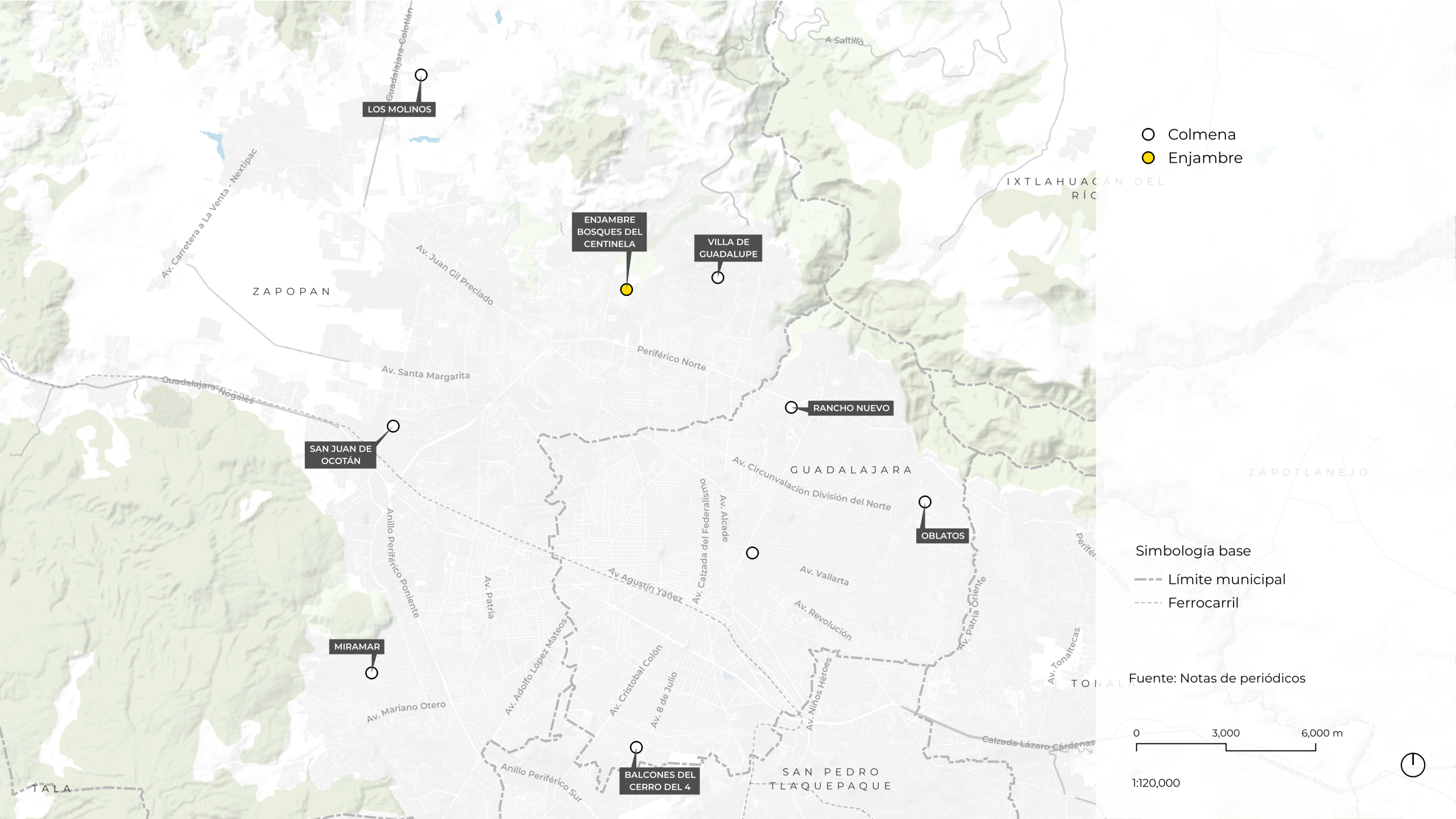Screen dimensions: 1456x819
Task: Click the 3,000 scale bar mark
Action: [1226, 733]
